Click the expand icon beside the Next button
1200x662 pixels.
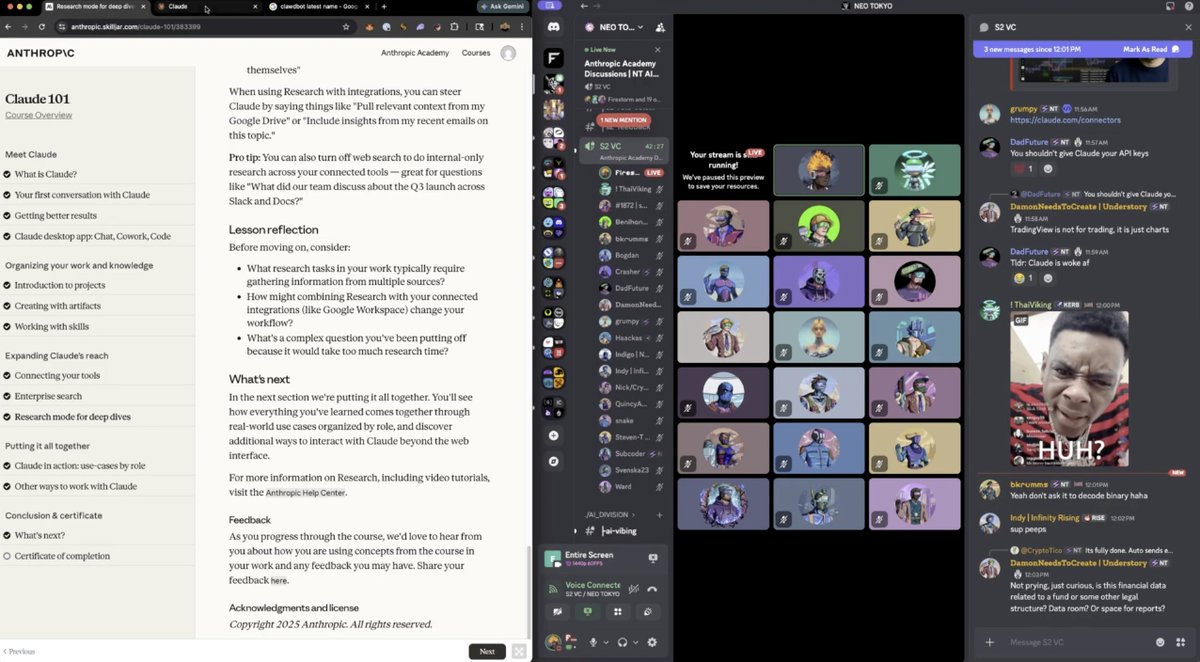coord(518,651)
